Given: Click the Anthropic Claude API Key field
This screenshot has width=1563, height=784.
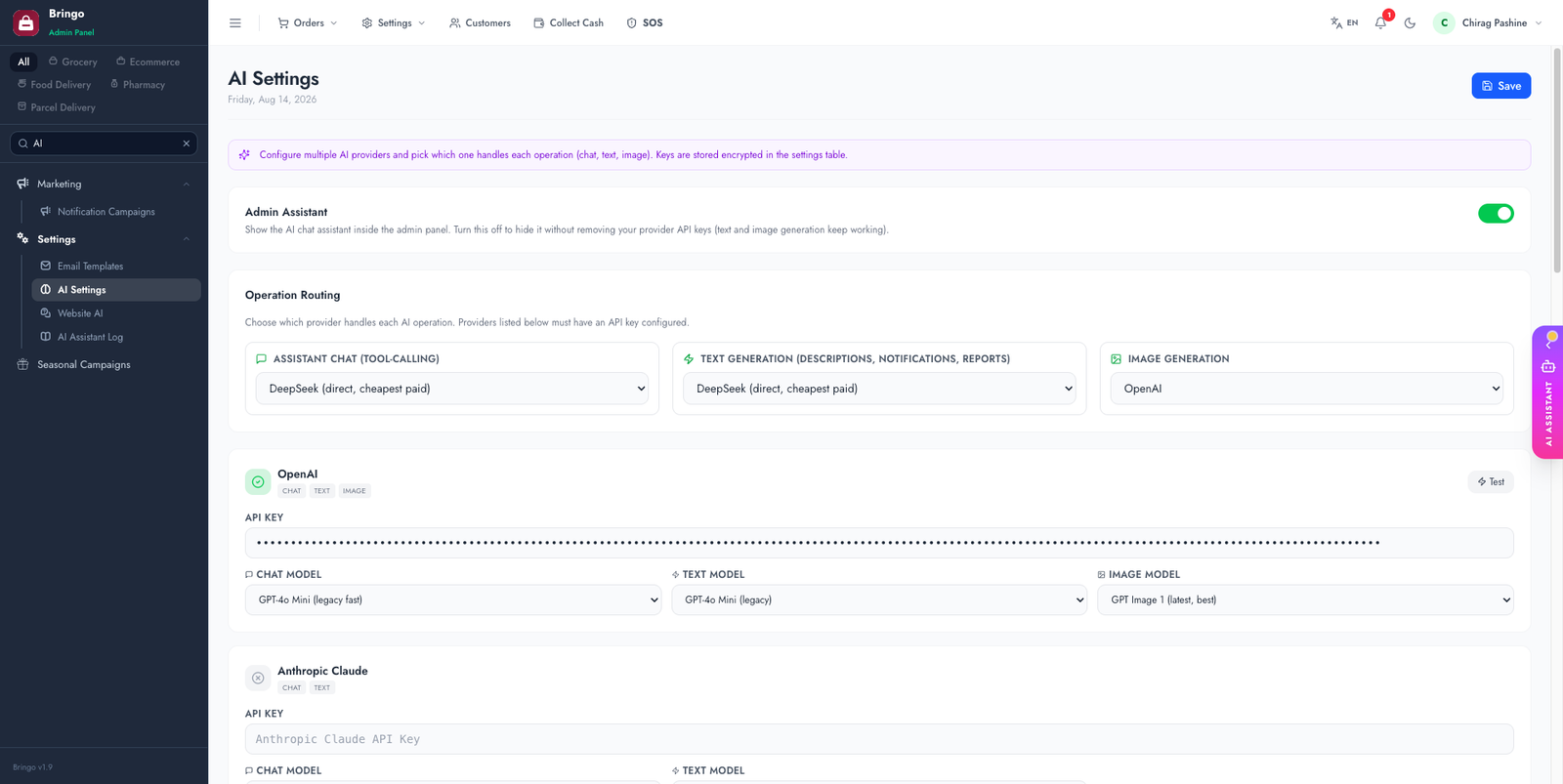Looking at the screenshot, I should 879,739.
